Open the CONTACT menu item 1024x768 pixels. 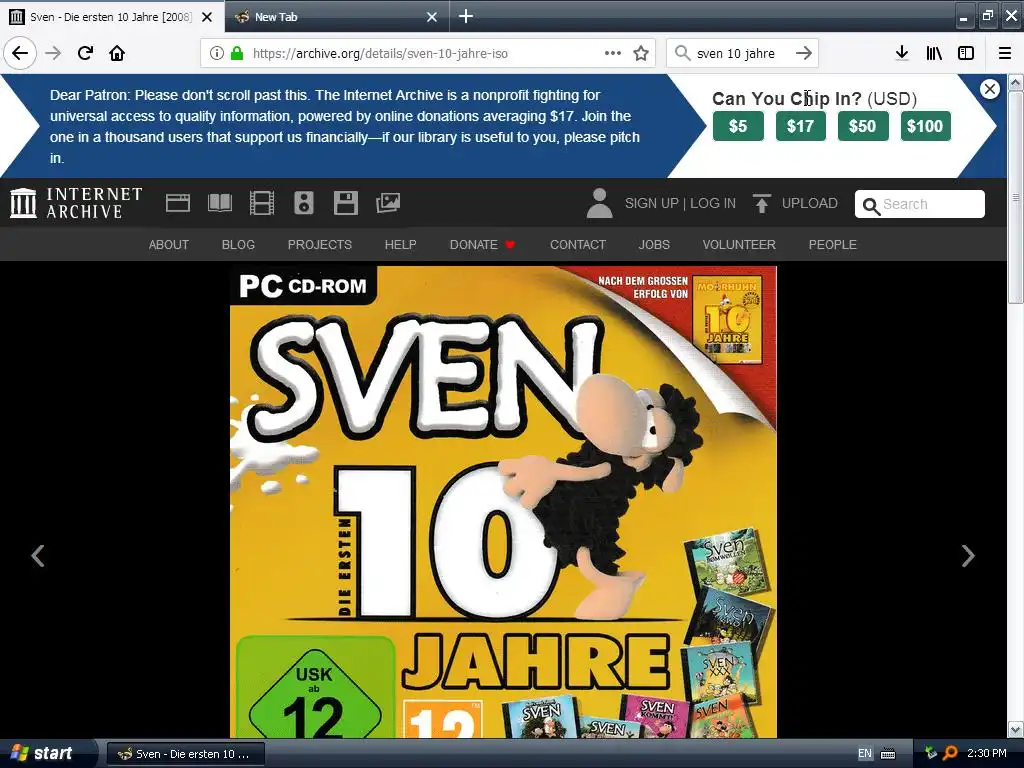pyautogui.click(x=578, y=244)
